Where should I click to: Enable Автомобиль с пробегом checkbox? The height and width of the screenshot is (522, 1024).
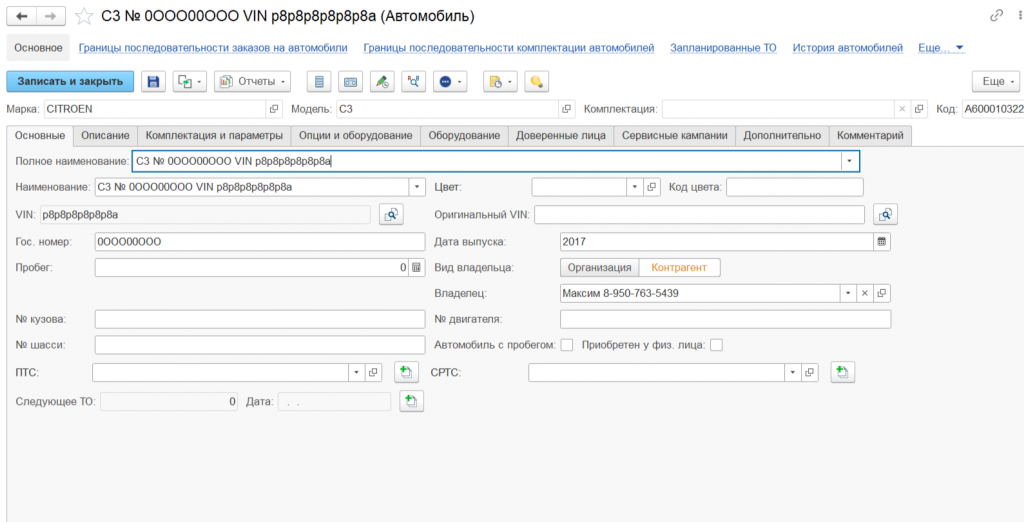click(567, 345)
